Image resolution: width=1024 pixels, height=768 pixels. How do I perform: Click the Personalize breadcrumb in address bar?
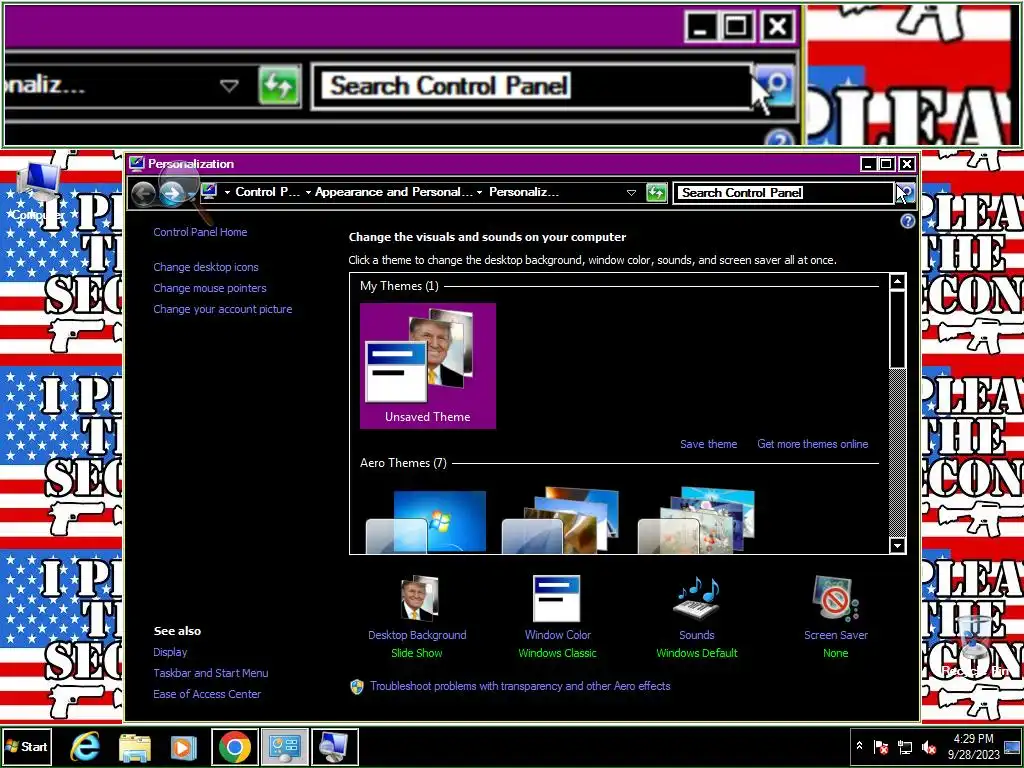[524, 192]
